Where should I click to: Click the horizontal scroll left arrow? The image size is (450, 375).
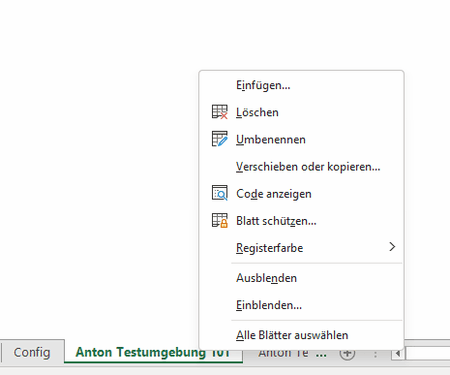398,354
